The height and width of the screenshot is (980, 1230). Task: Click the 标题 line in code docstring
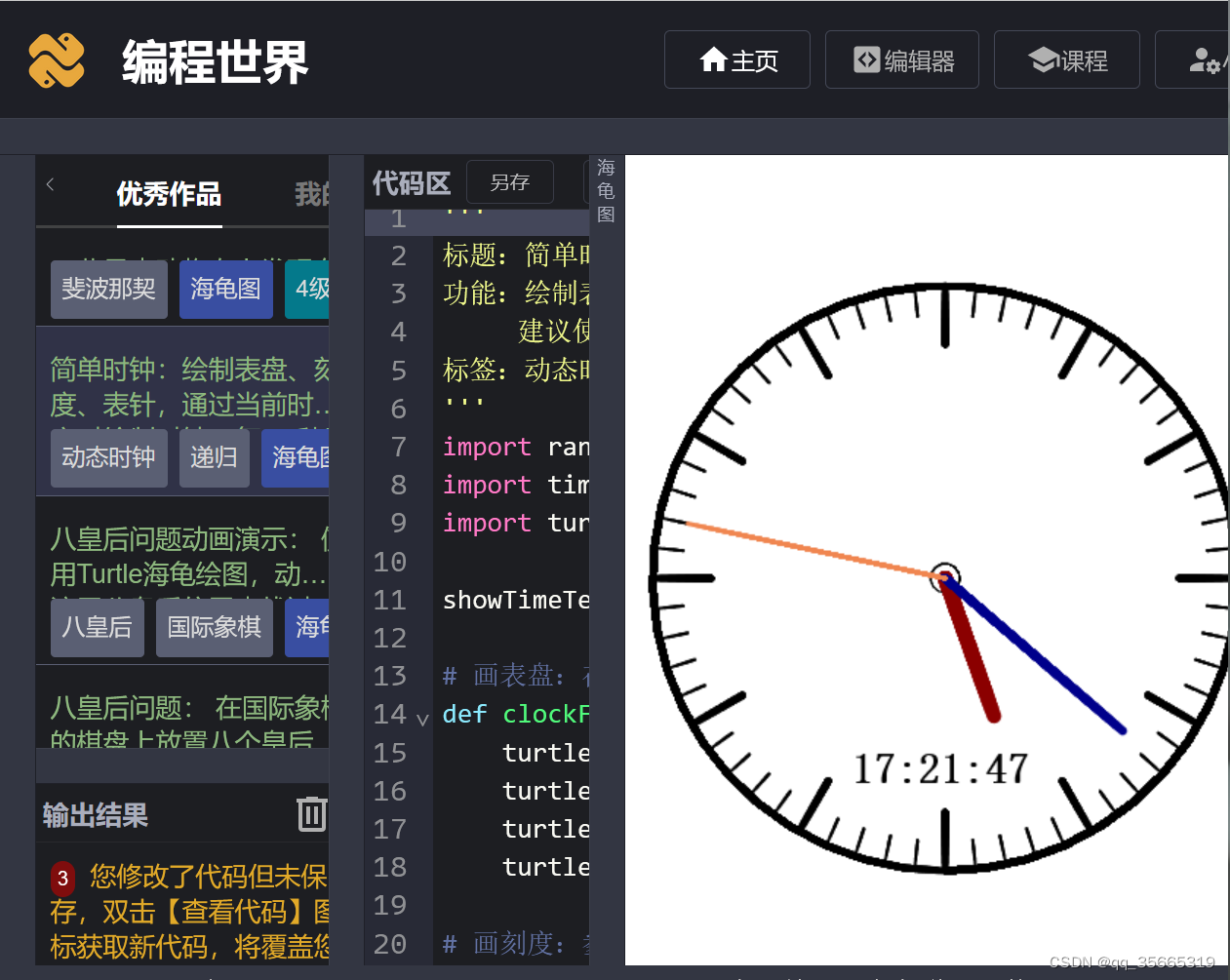[516, 255]
